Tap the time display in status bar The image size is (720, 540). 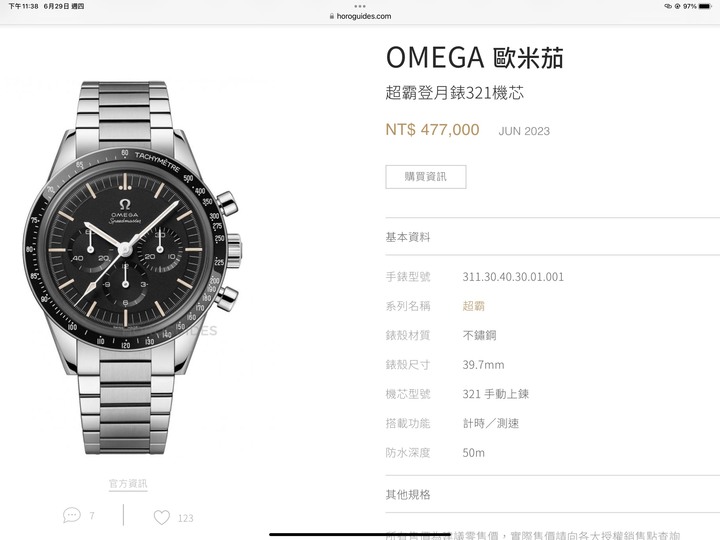point(23,6)
